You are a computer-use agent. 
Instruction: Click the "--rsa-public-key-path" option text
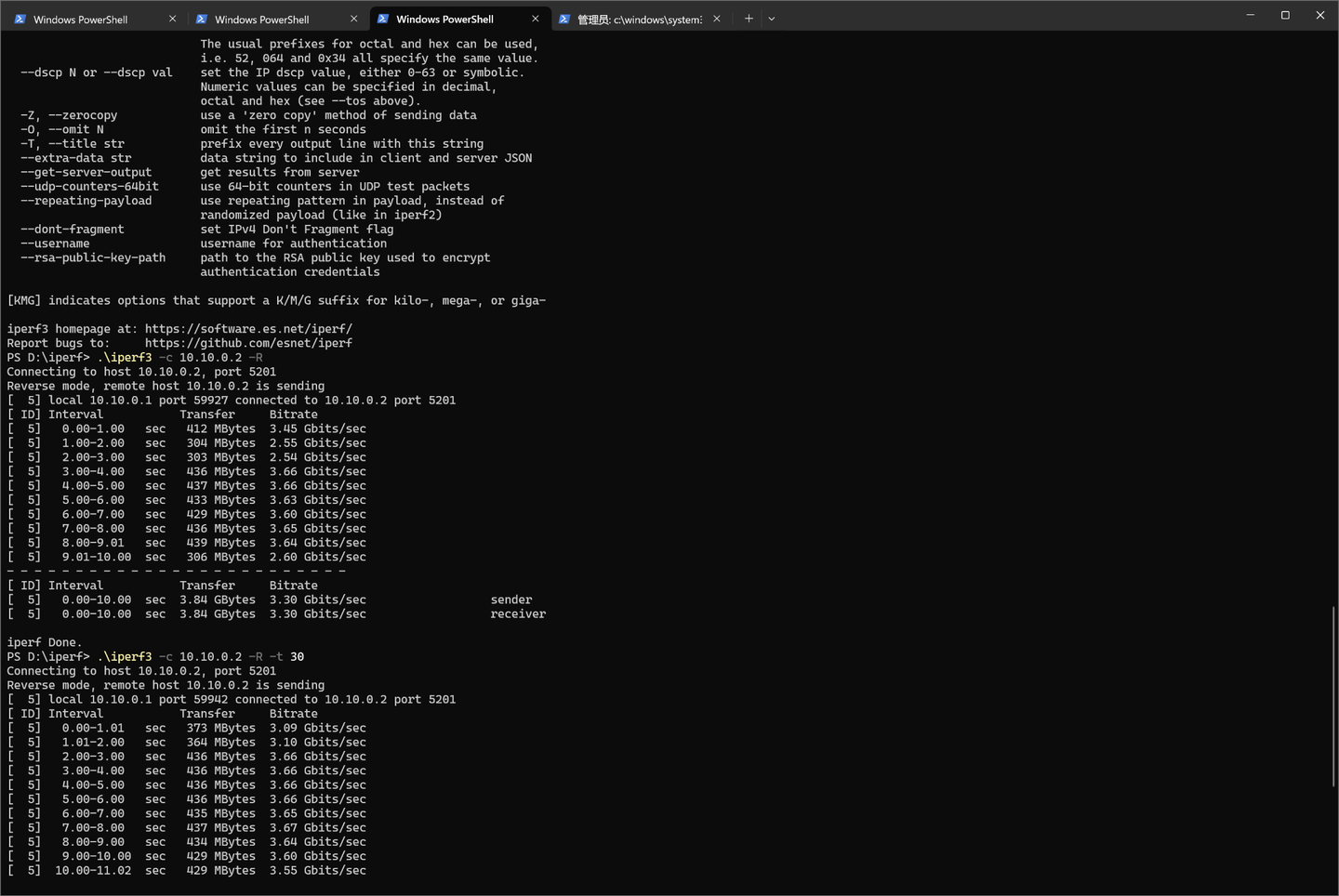click(x=93, y=257)
